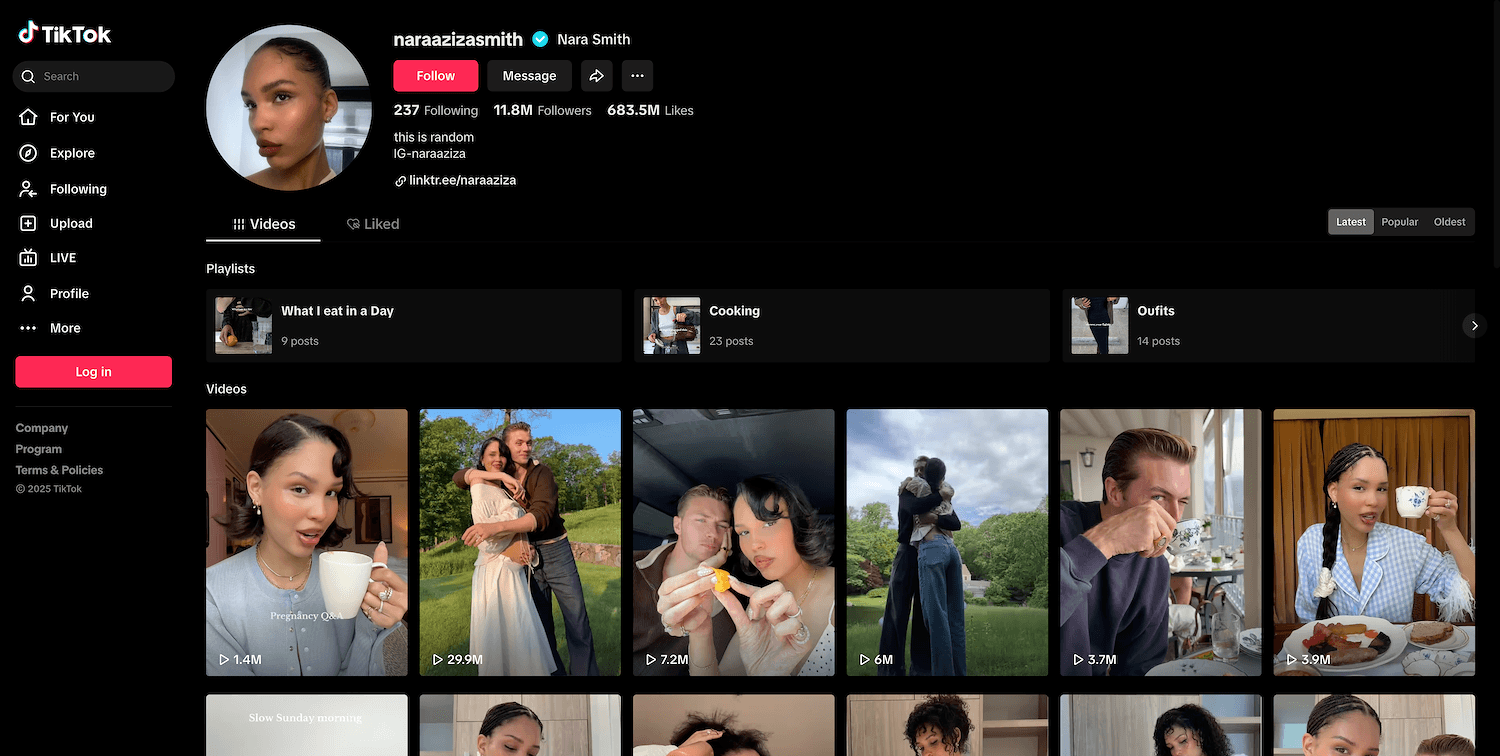
Task: Open the Upload page
Action: 70,224
